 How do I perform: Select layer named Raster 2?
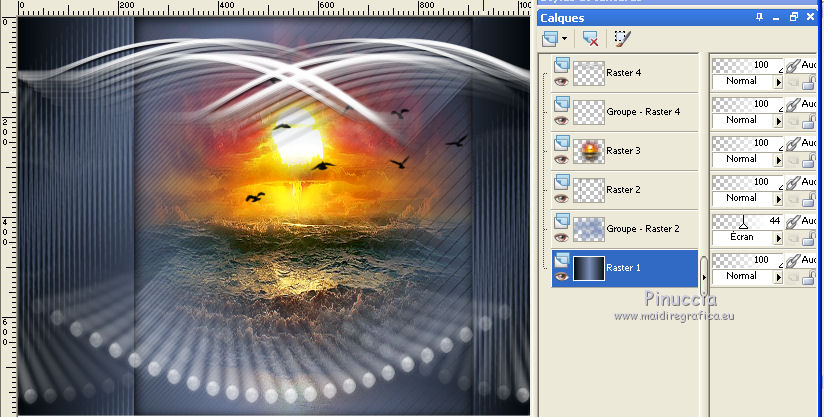[623, 190]
